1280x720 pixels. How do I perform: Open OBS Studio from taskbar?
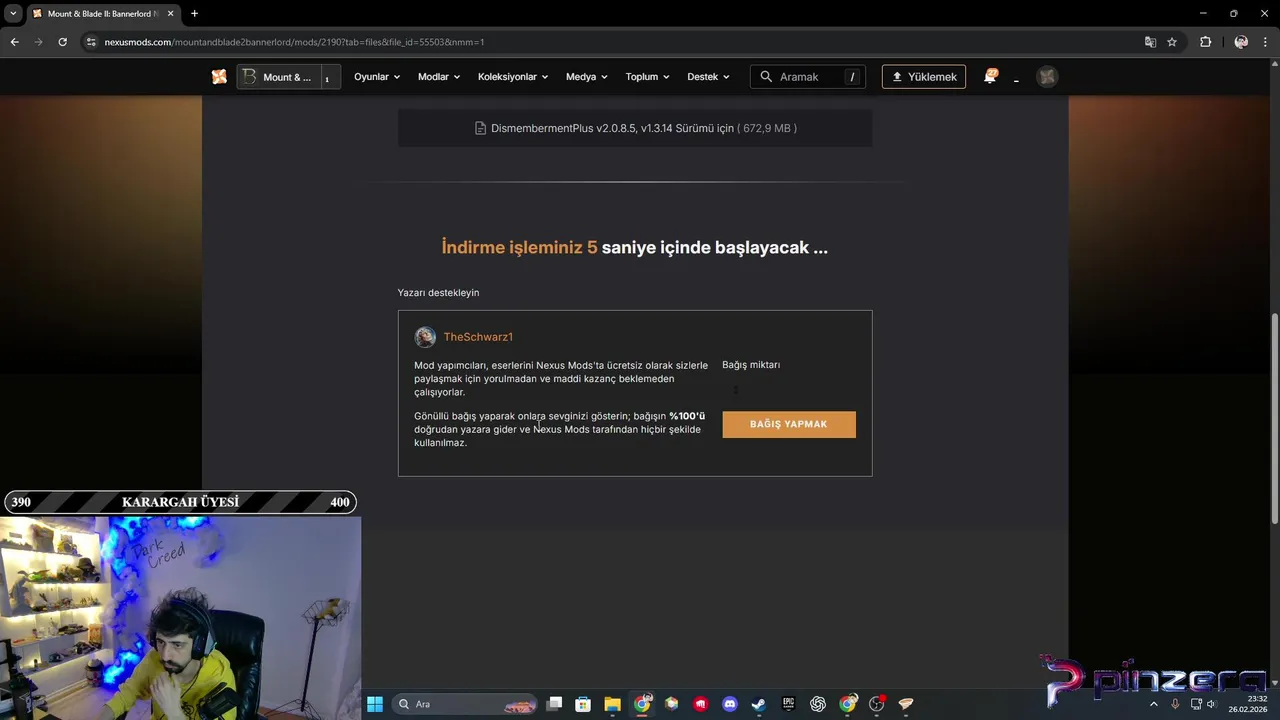click(x=877, y=704)
